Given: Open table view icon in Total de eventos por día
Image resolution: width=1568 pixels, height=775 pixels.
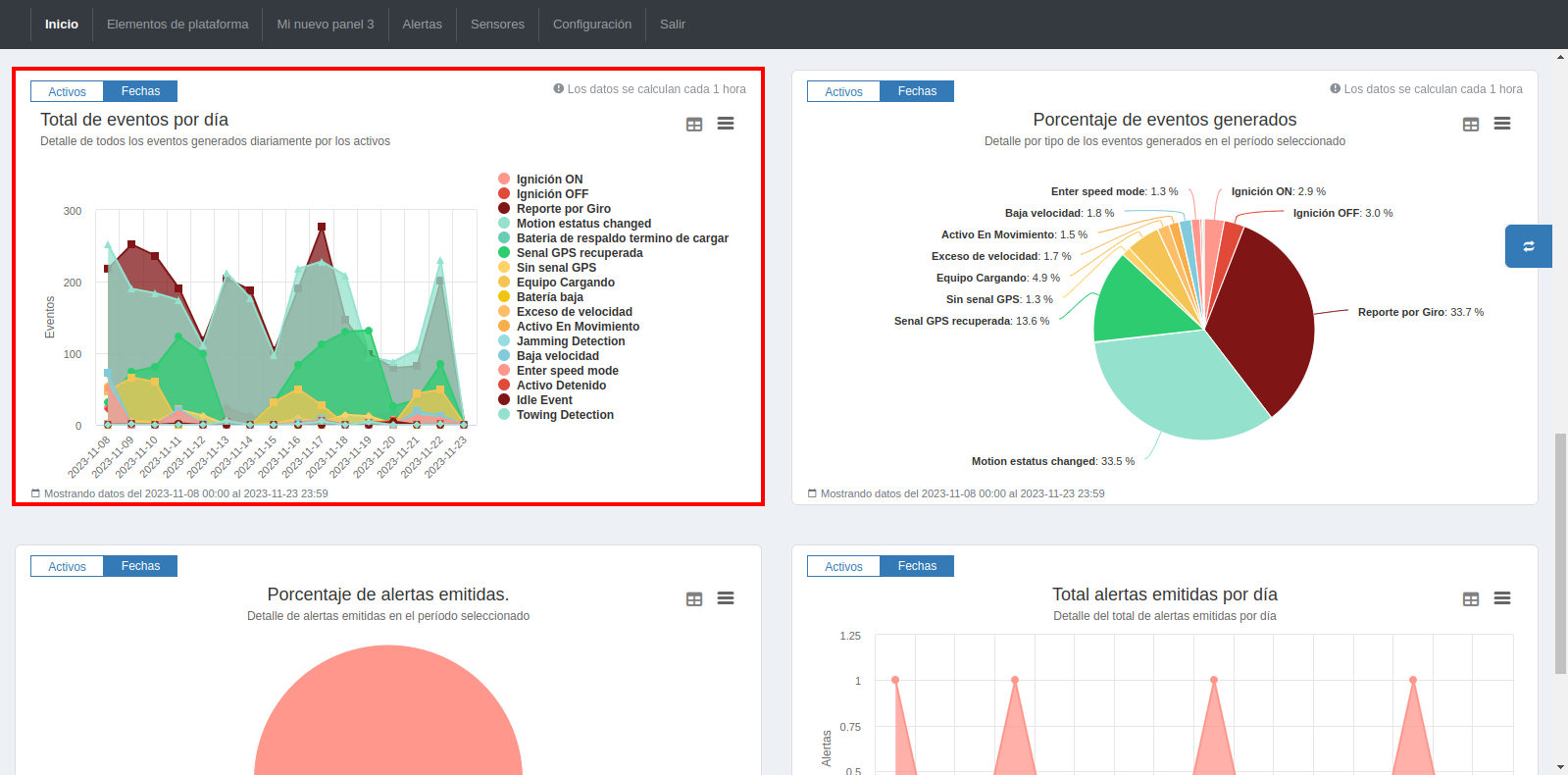Looking at the screenshot, I should (694, 125).
